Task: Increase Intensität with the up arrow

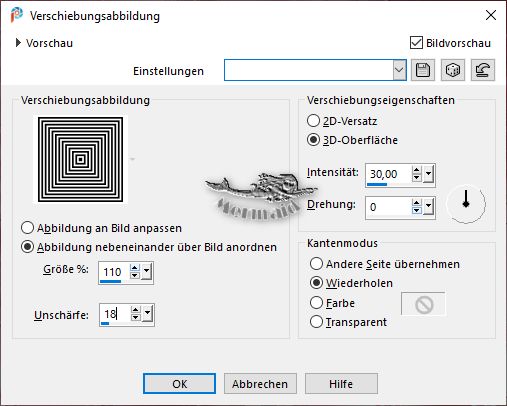Action: [x=416, y=170]
